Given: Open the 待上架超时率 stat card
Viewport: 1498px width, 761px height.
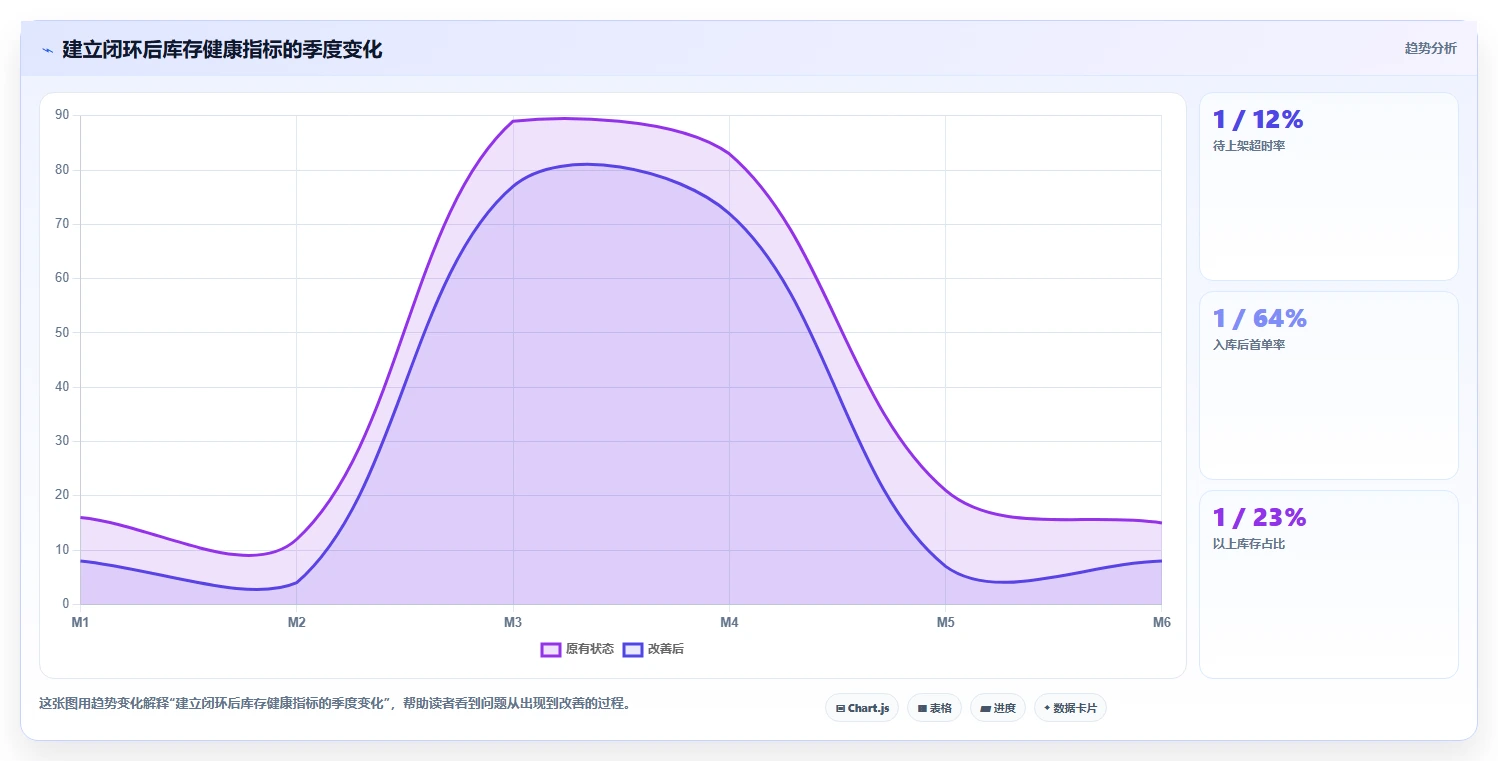Looking at the screenshot, I should (1328, 186).
